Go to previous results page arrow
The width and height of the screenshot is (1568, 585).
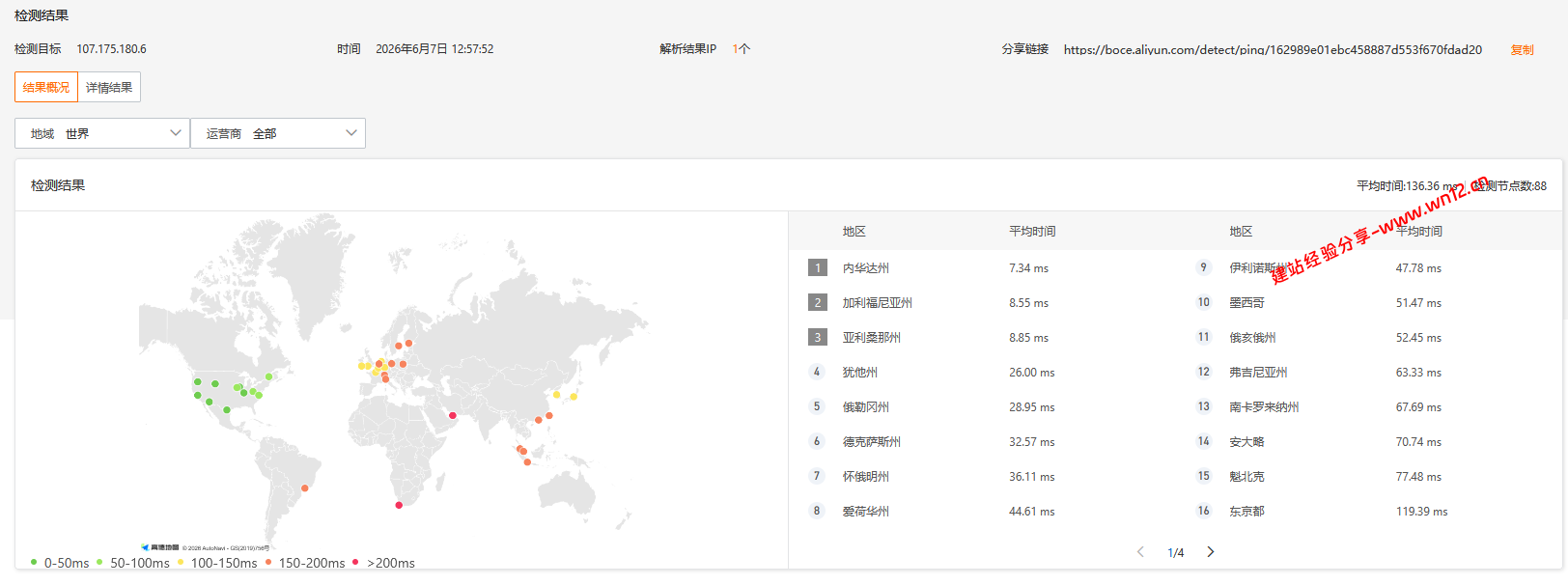[1140, 552]
